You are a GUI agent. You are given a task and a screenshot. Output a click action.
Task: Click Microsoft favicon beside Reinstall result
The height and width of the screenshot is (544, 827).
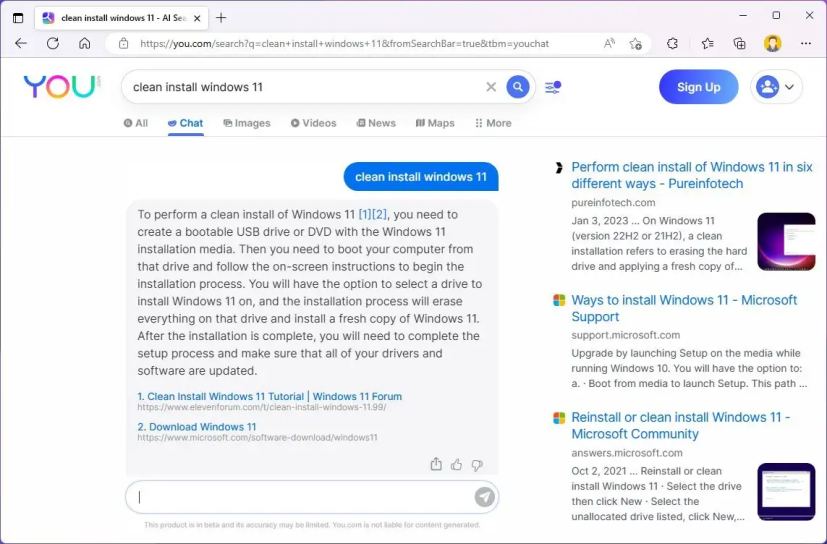(x=559, y=418)
